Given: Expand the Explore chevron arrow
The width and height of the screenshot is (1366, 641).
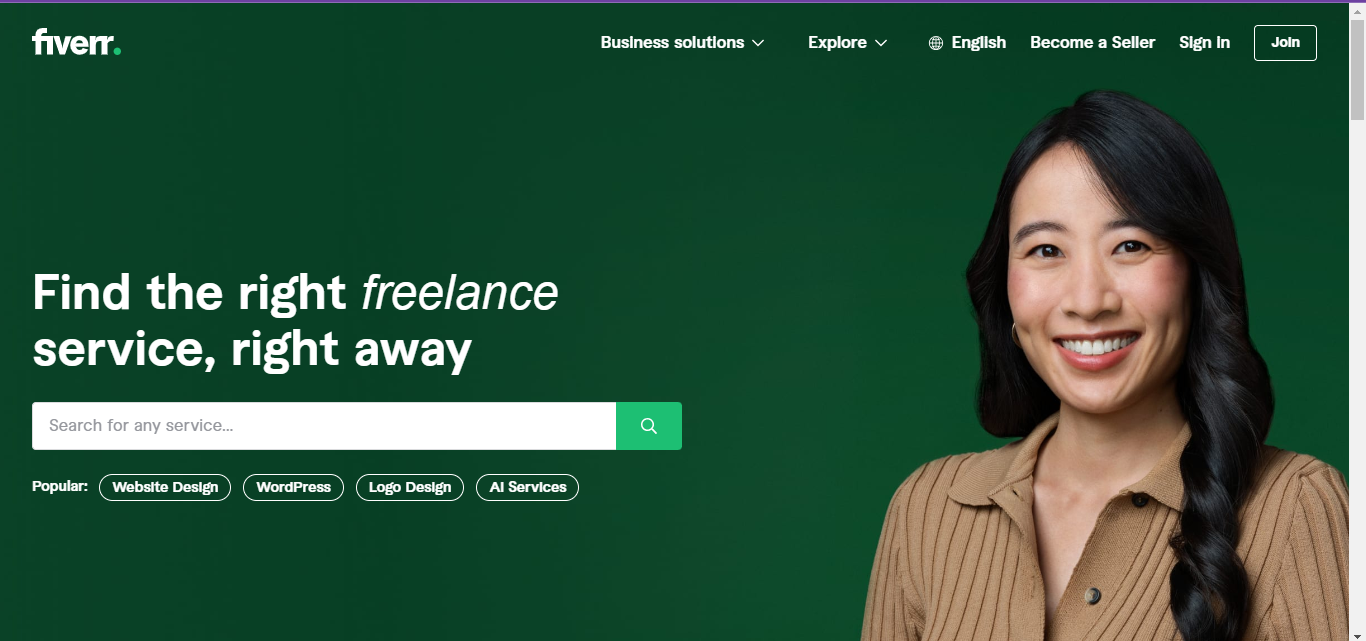Looking at the screenshot, I should pyautogui.click(x=881, y=43).
